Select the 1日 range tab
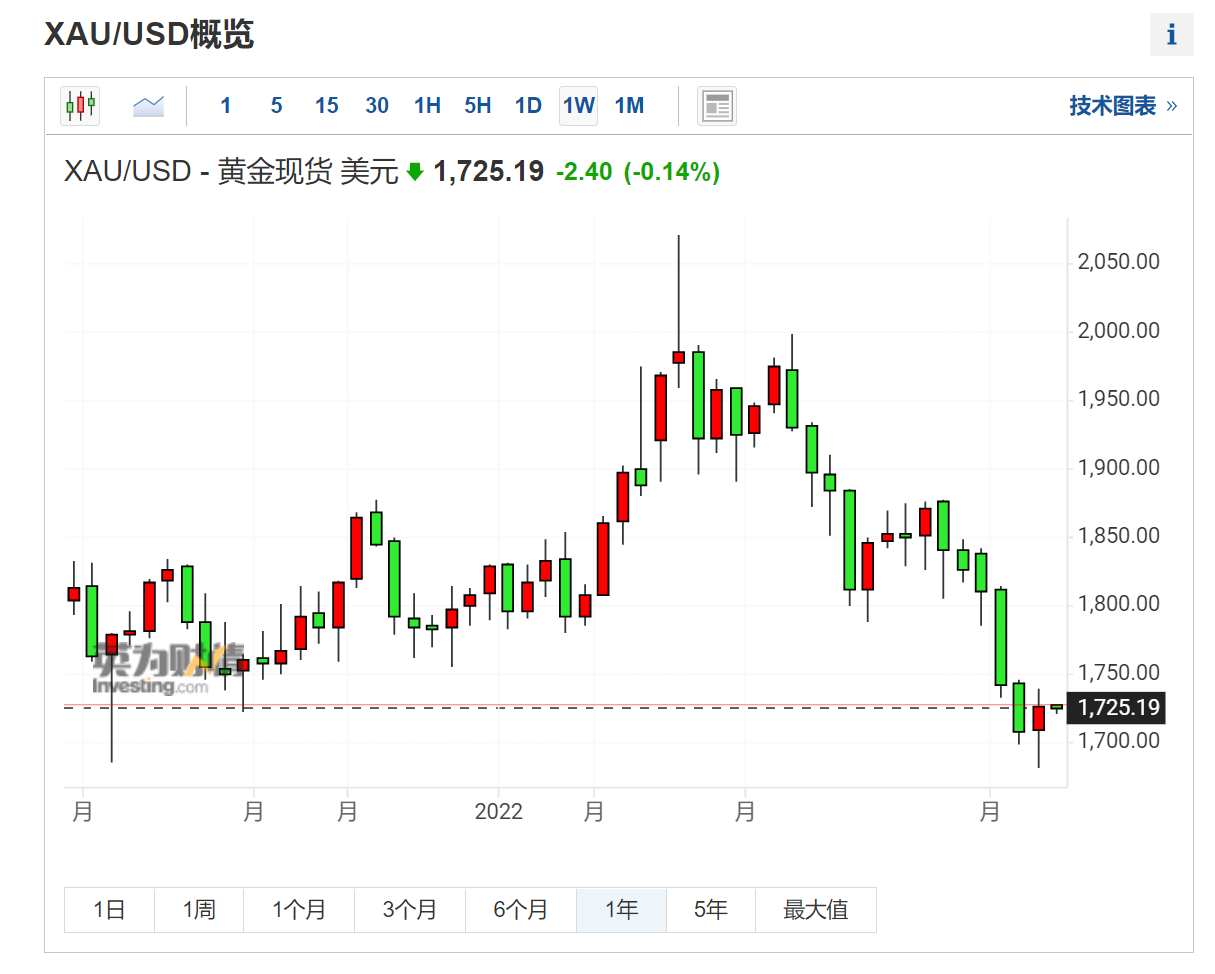The image size is (1215, 974). click(x=108, y=910)
